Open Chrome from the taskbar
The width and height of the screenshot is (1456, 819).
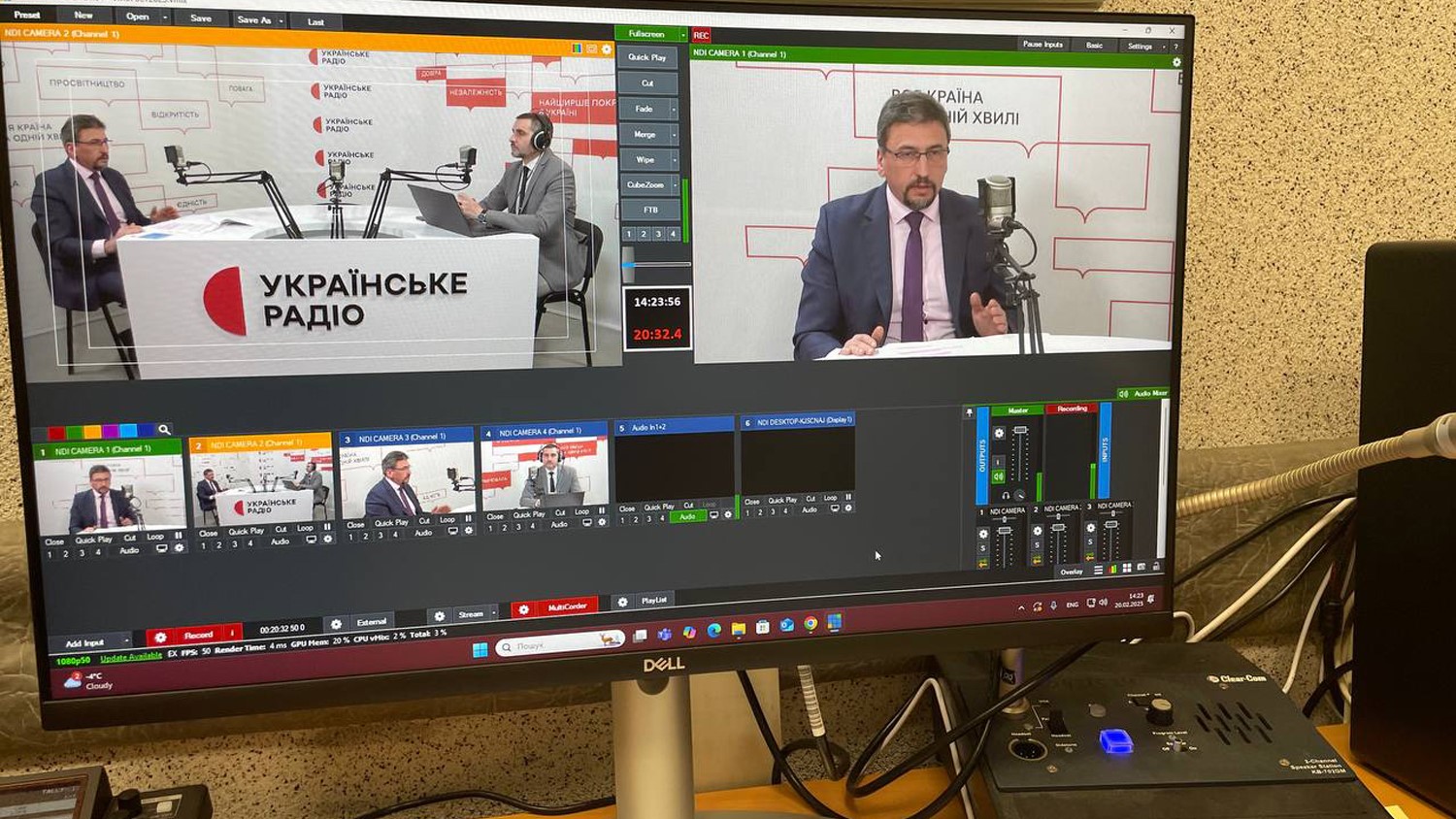(x=810, y=624)
